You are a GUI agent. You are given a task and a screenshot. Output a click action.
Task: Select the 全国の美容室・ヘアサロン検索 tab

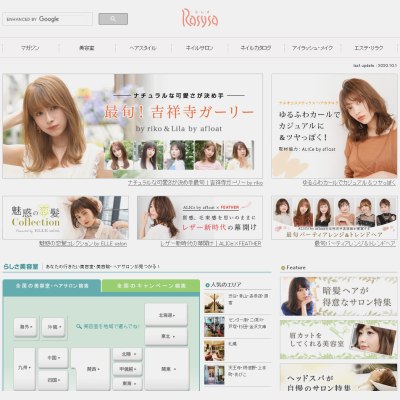(x=52, y=286)
